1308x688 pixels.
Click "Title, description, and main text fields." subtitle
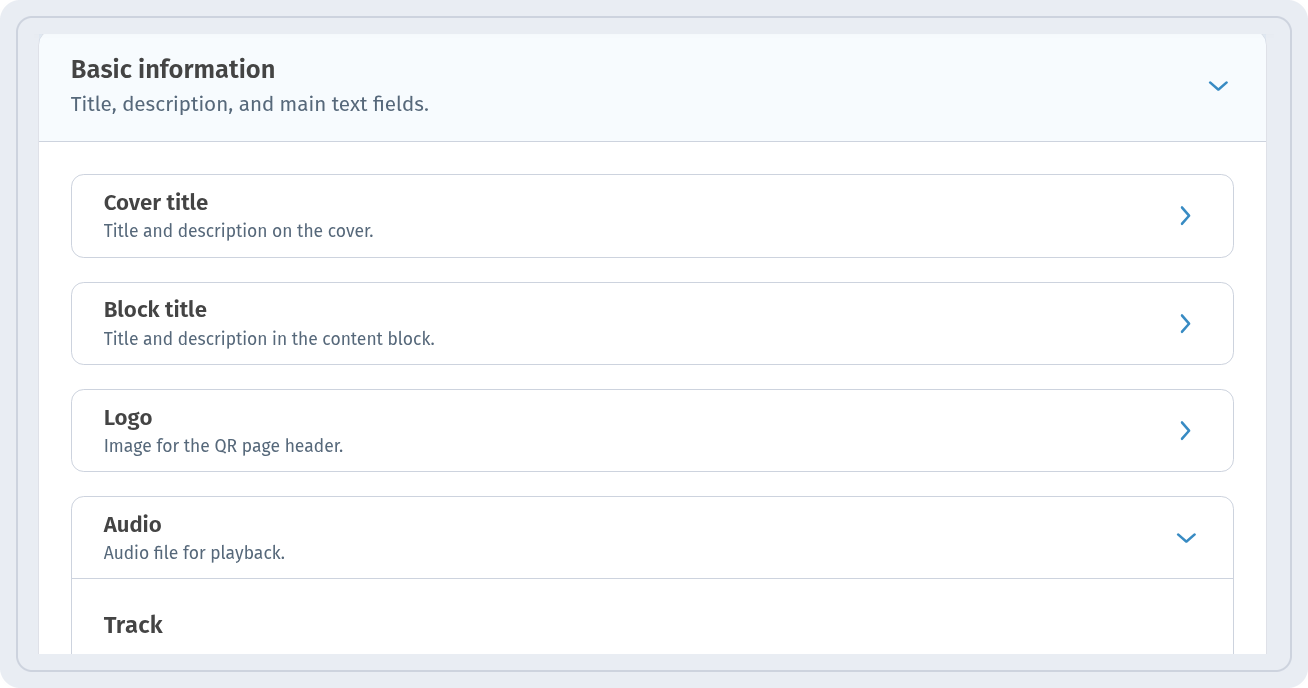click(250, 104)
